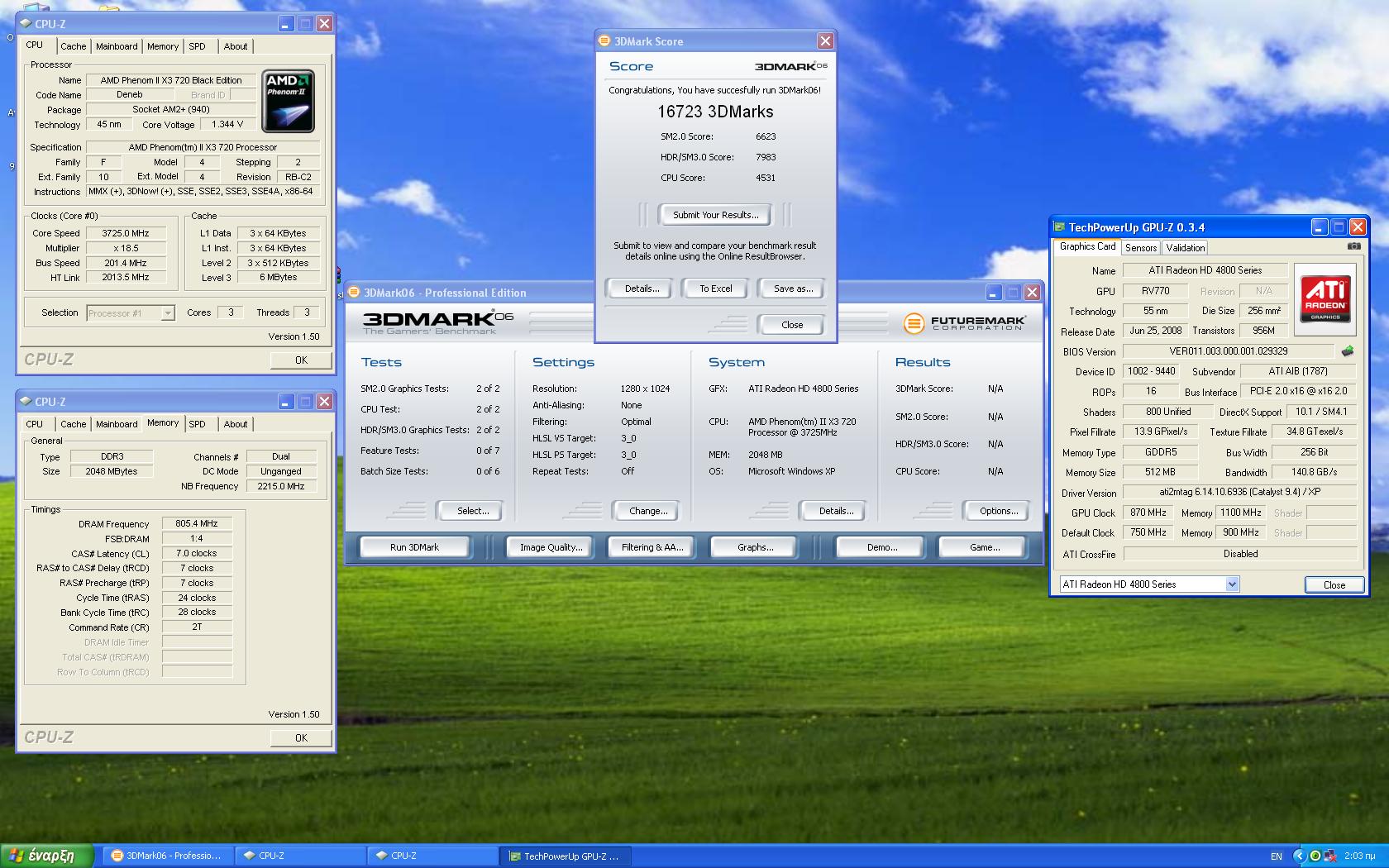The height and width of the screenshot is (868, 1389).
Task: Click Details button in the 3DMark Score dialog
Action: 642,289
